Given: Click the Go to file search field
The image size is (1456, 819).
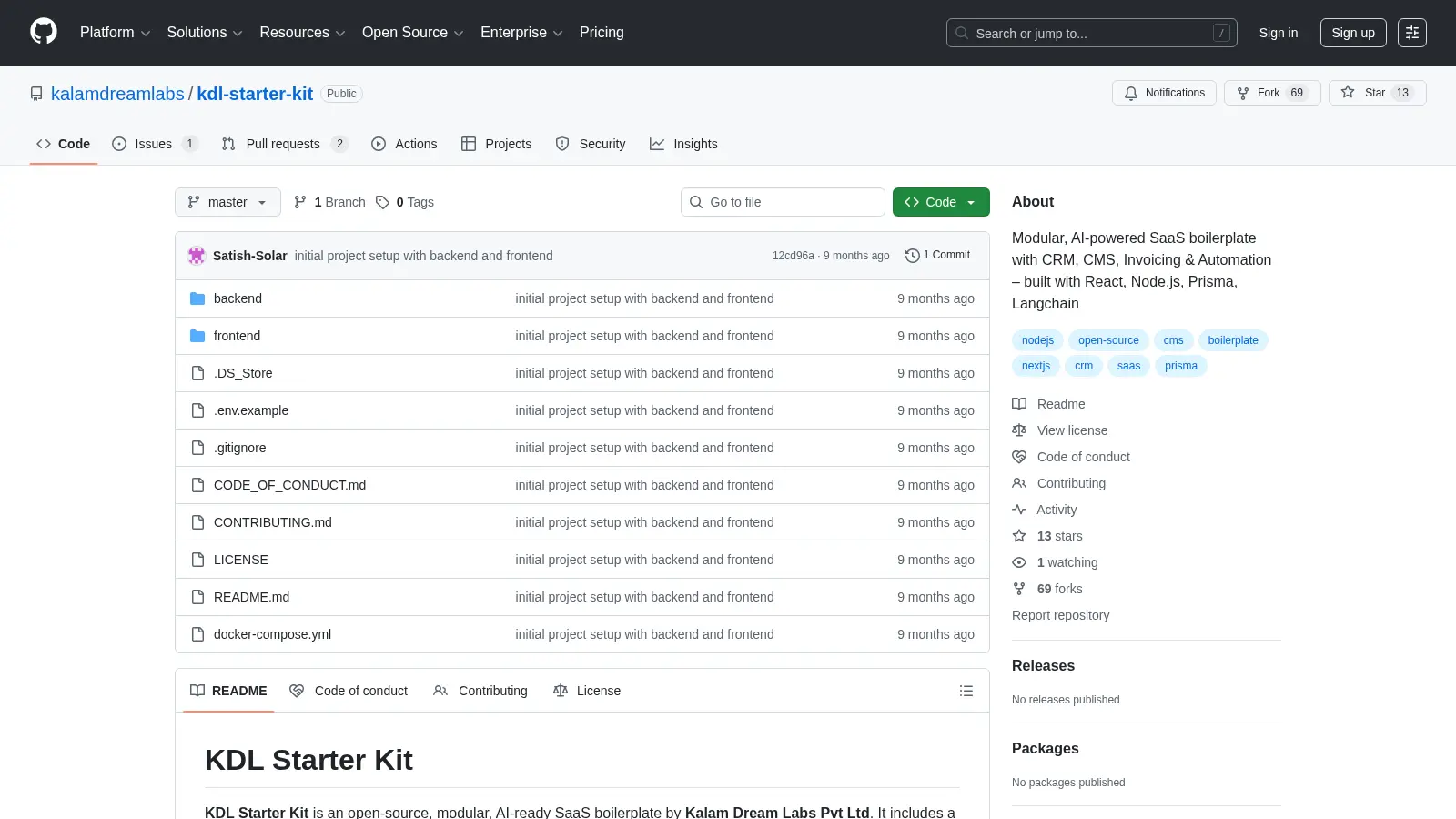Looking at the screenshot, I should pos(783,202).
